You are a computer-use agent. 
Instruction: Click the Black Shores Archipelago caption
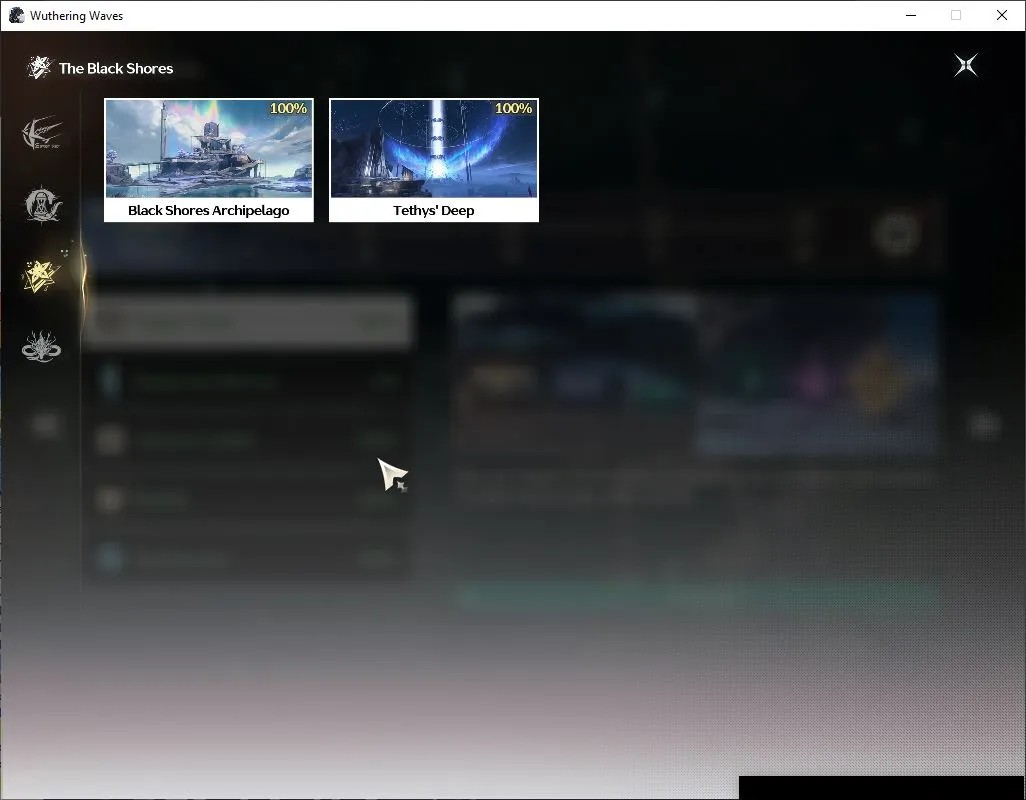point(209,211)
